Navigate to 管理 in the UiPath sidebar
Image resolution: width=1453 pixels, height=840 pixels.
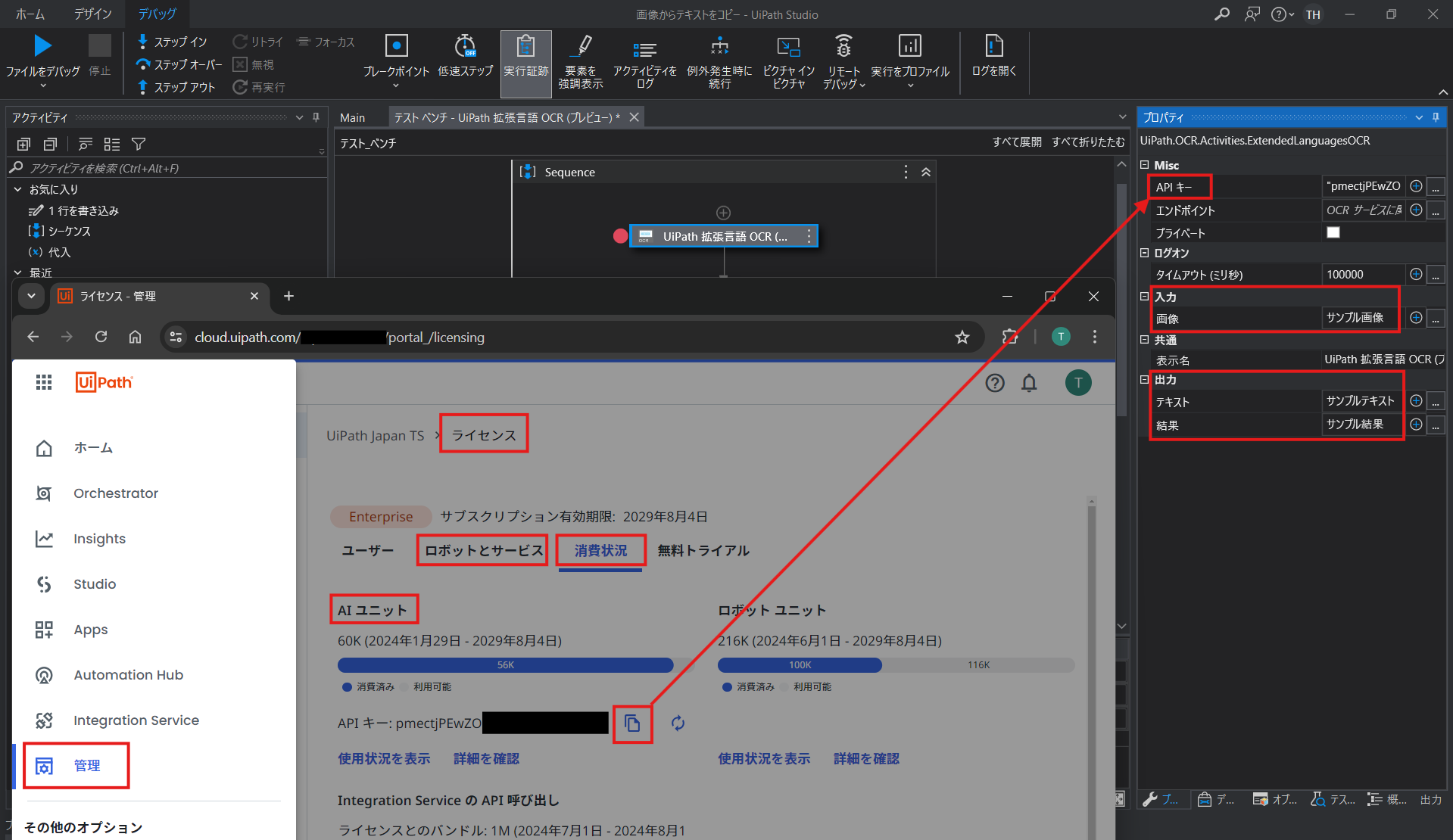pyautogui.click(x=76, y=765)
